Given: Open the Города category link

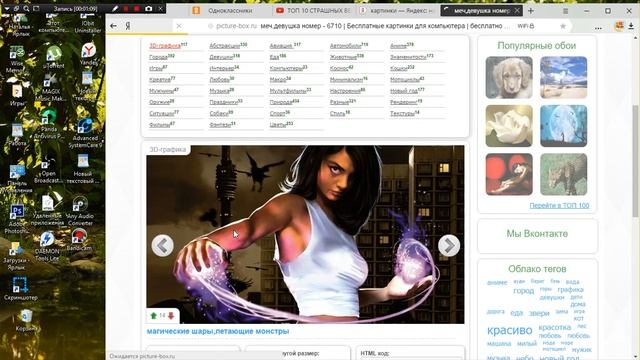Looking at the screenshot, I should [x=158, y=57].
